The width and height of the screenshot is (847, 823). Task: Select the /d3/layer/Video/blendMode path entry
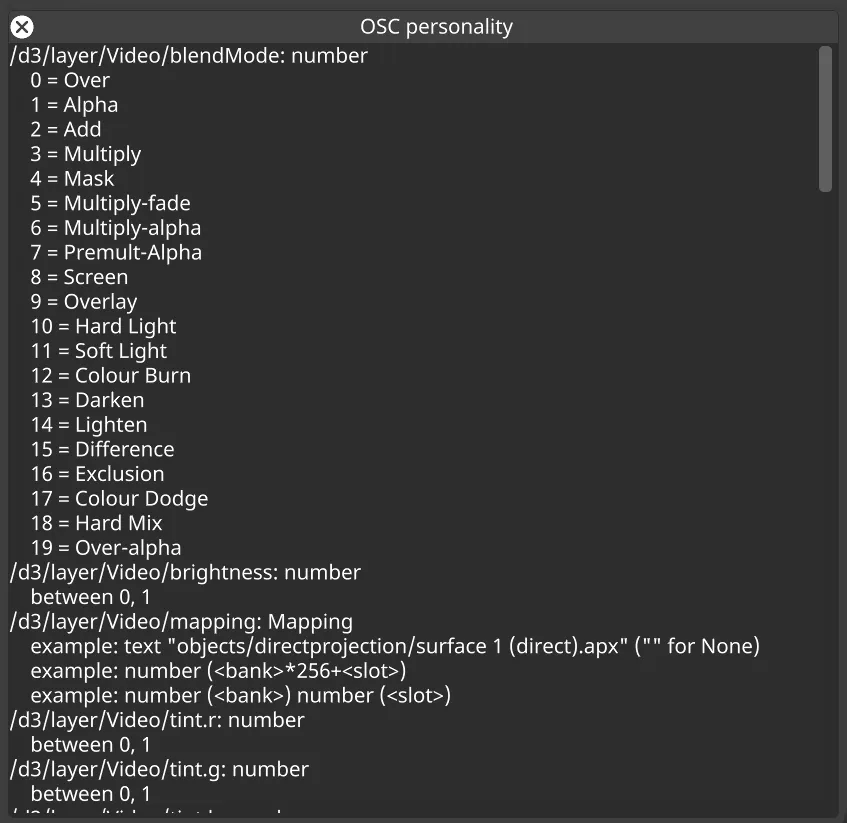click(x=187, y=56)
